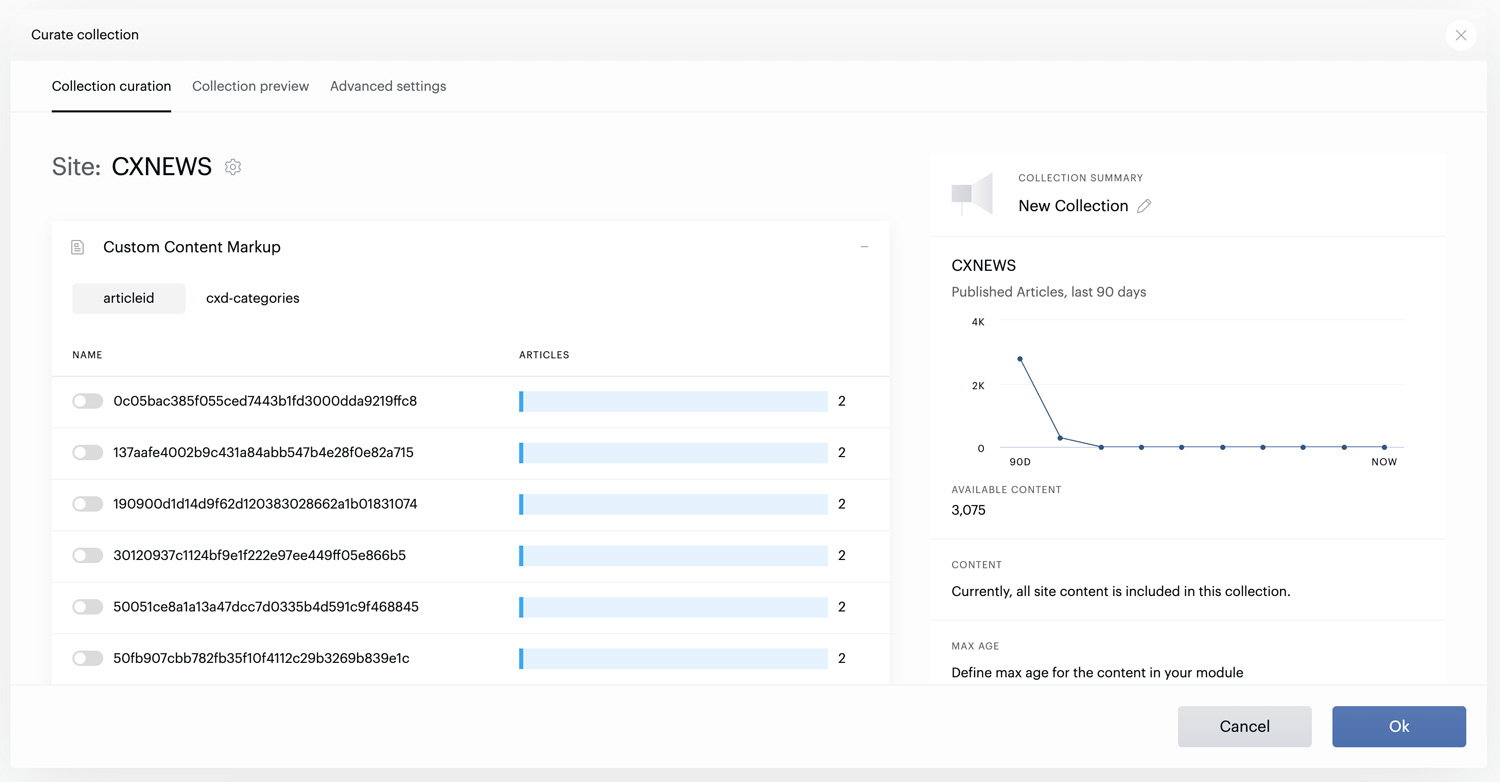Viewport: 1500px width, 782px height.
Task: Turn on 30120937c1124bf9e1f222e97ee449ff05e866b5 toggle
Action: (87, 556)
